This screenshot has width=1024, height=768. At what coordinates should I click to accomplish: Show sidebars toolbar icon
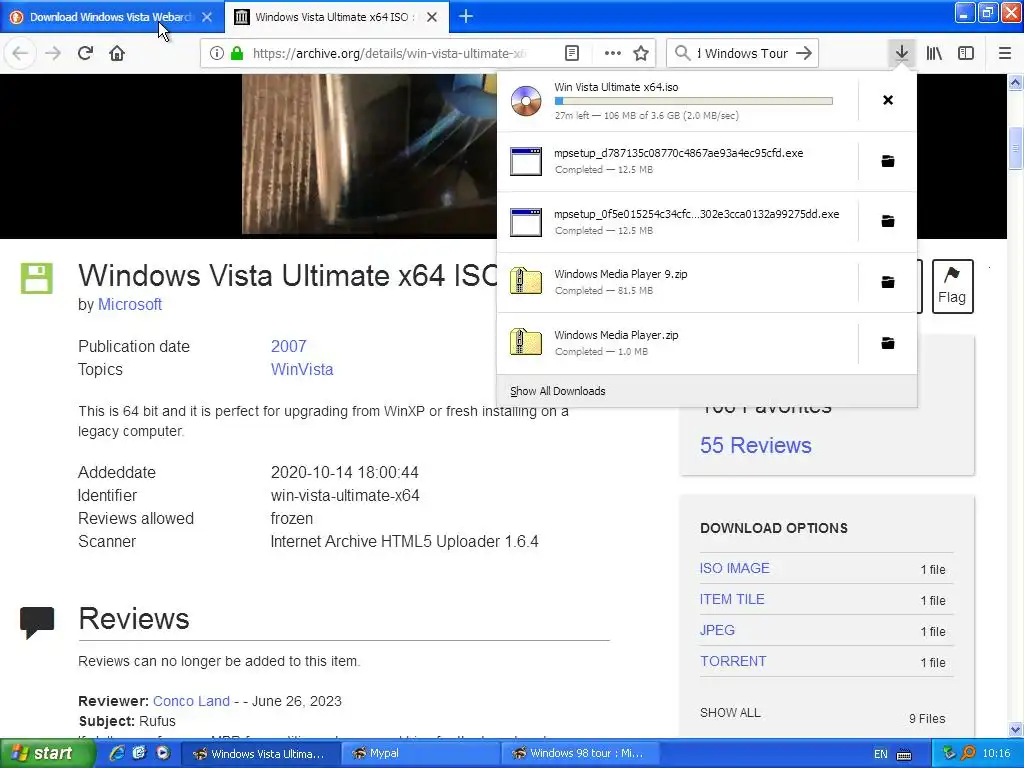(x=966, y=54)
